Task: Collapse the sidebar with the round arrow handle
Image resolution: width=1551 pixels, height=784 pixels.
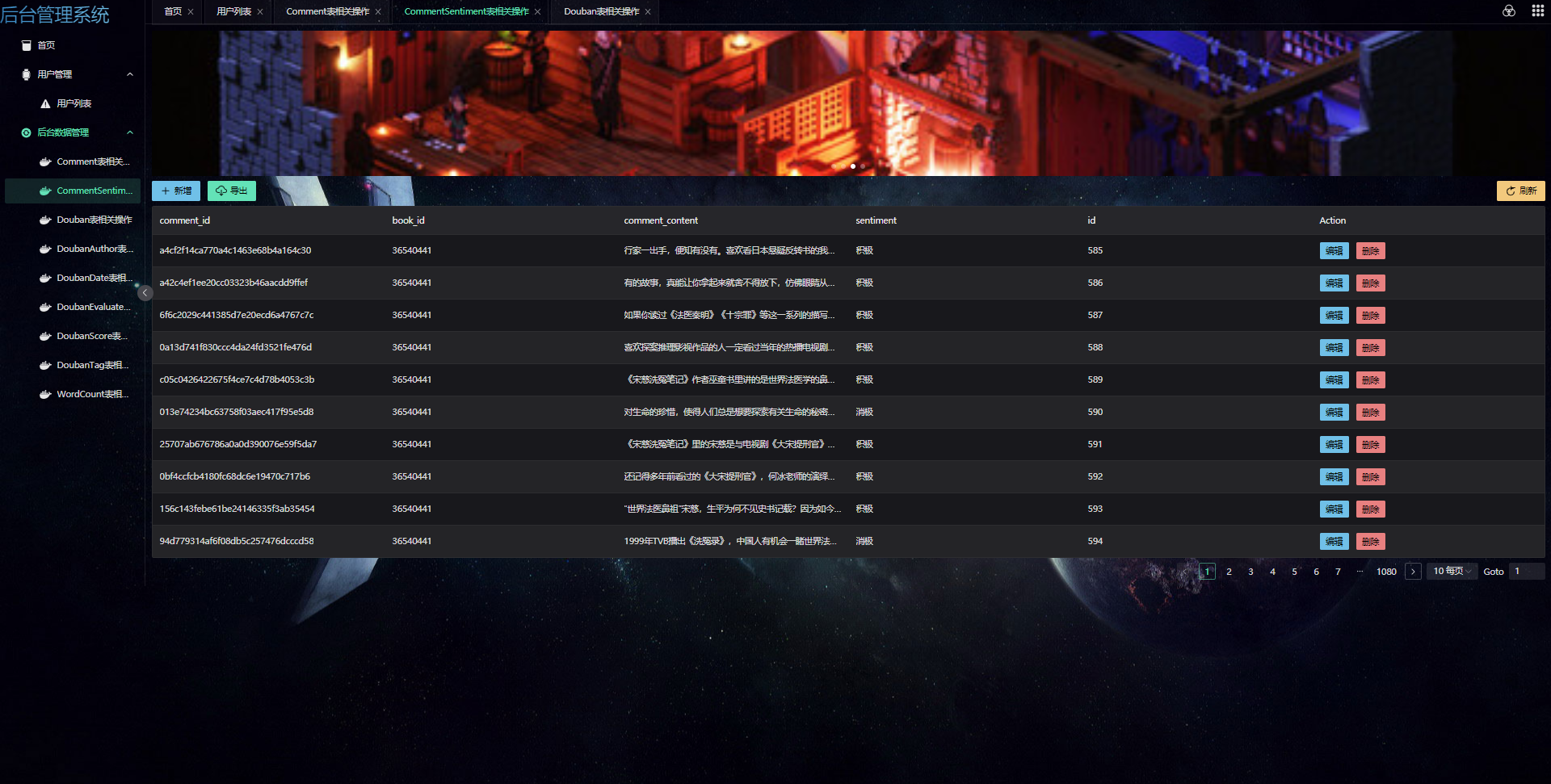Action: [x=145, y=293]
